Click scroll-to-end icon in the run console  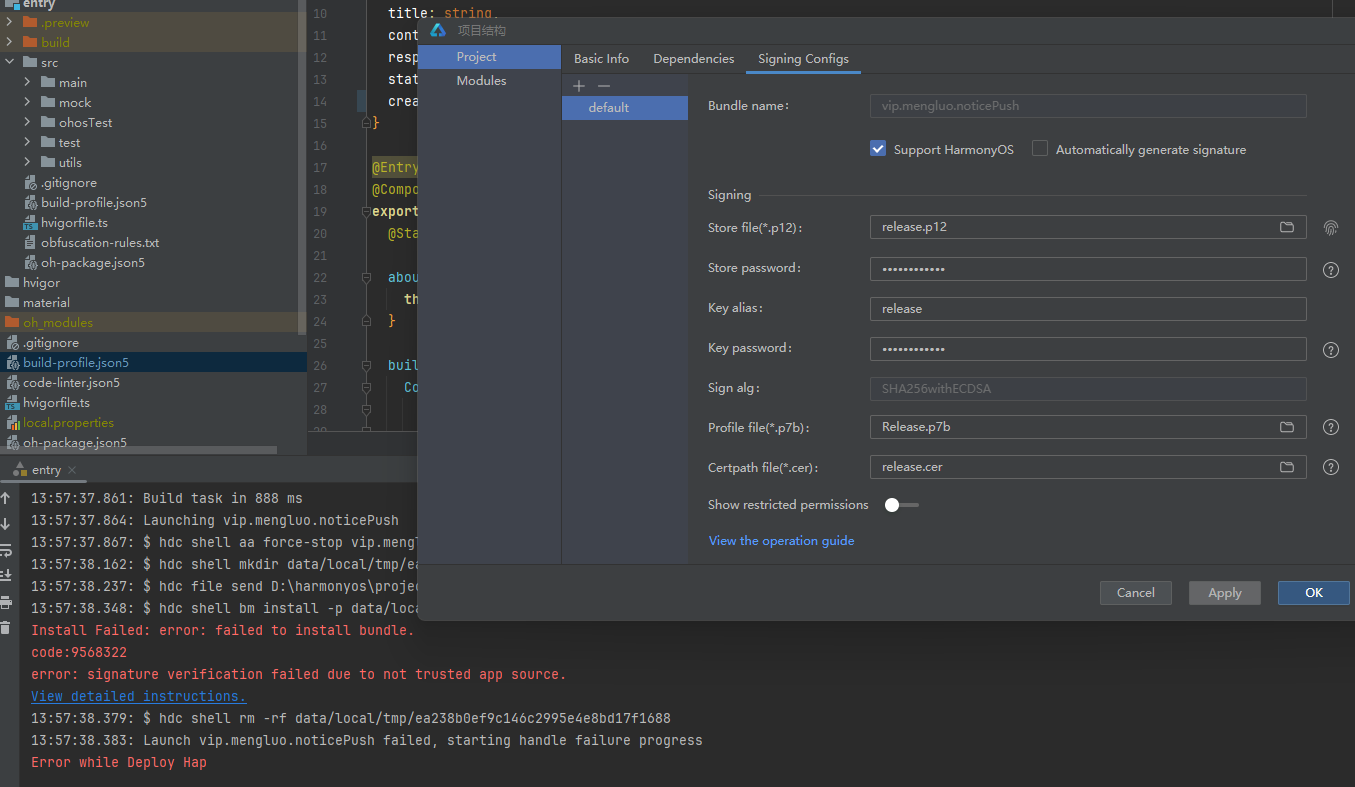coord(5,575)
